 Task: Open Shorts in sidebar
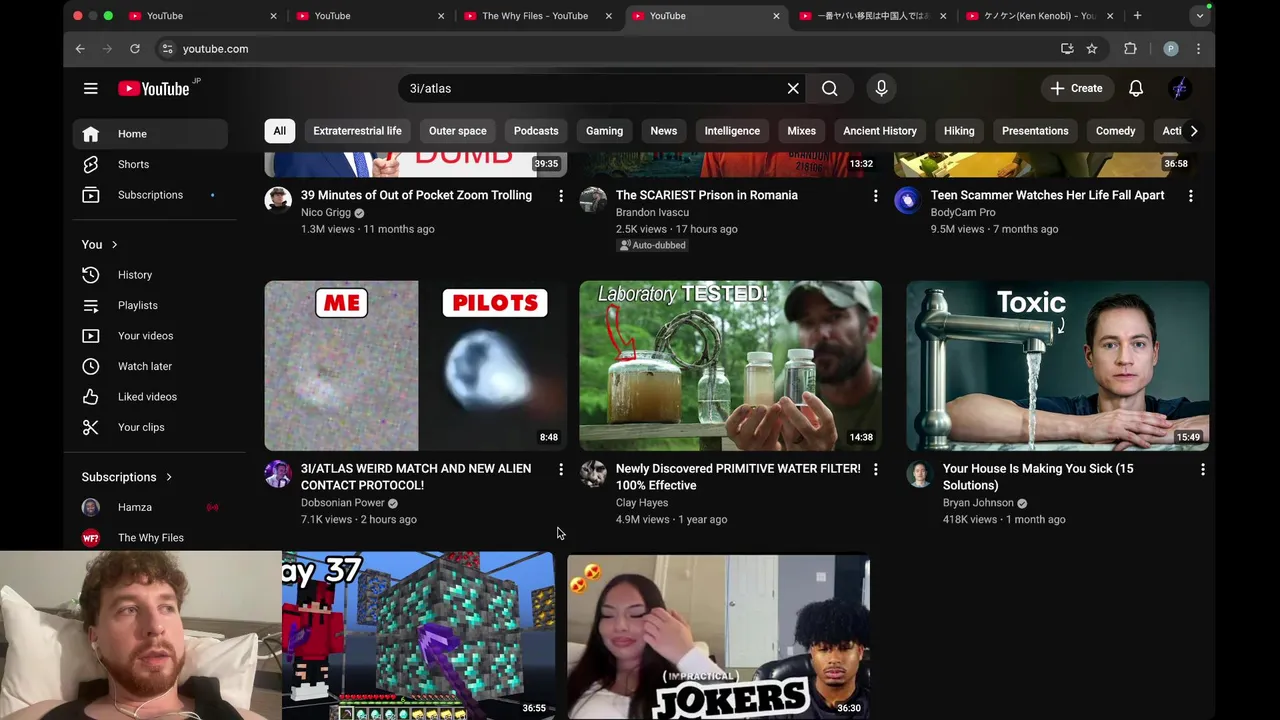point(150,164)
